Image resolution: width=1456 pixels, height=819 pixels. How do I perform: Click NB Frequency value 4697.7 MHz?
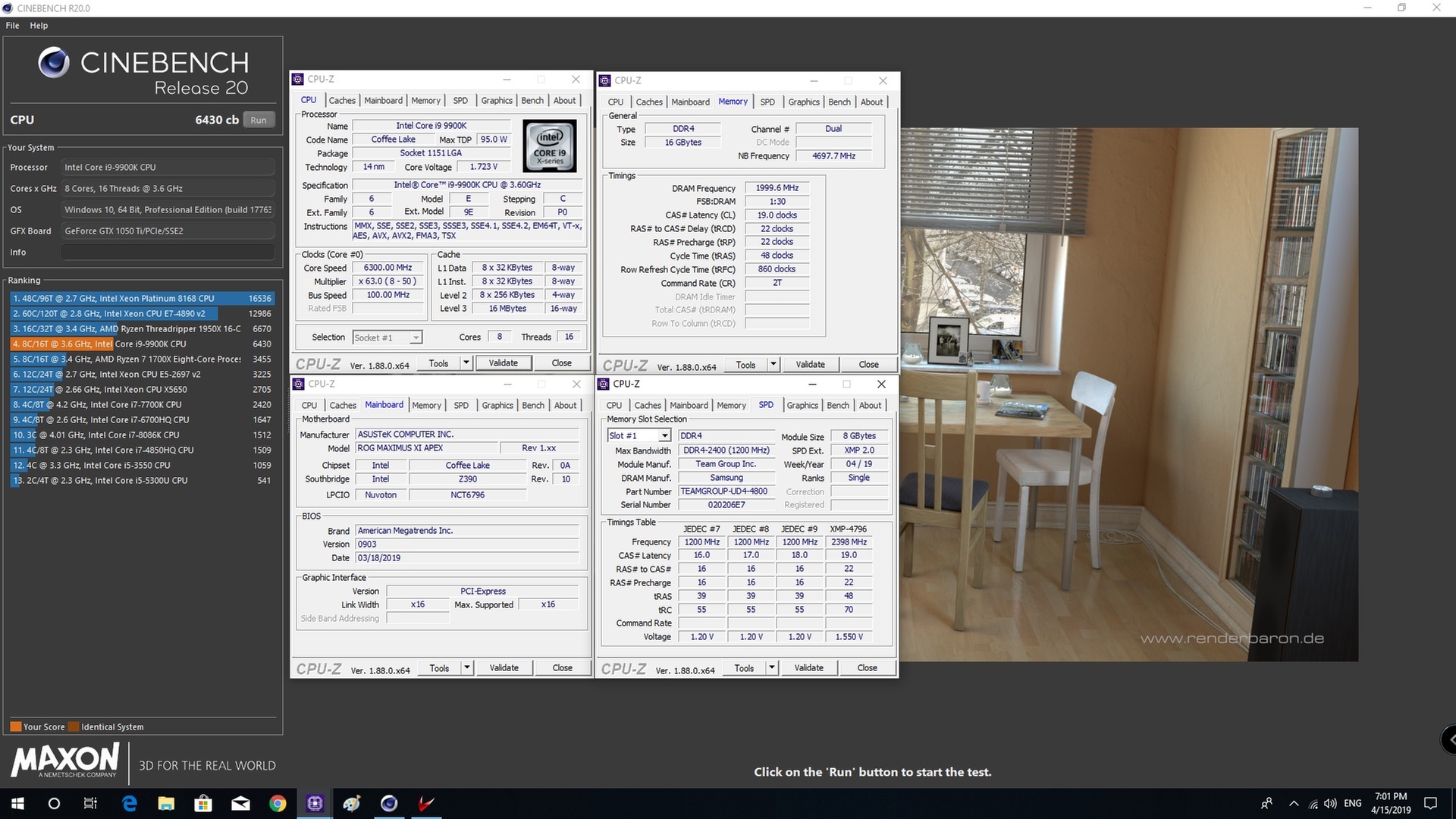click(833, 155)
